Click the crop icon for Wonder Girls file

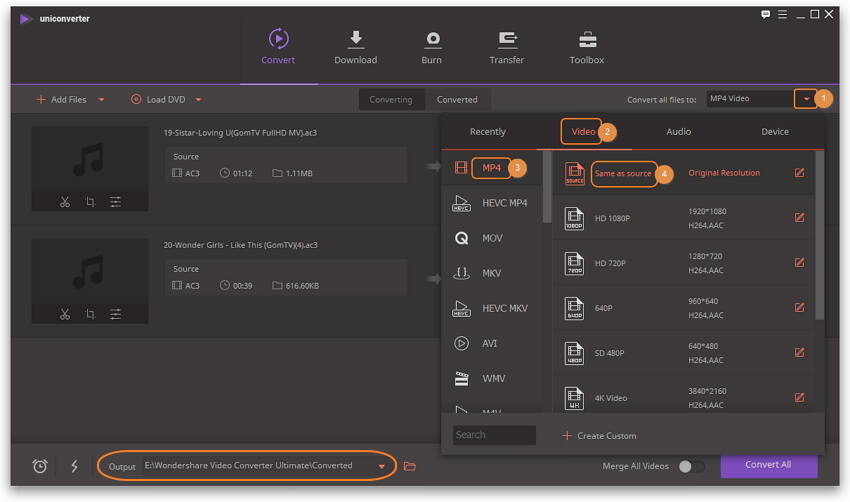tap(91, 314)
